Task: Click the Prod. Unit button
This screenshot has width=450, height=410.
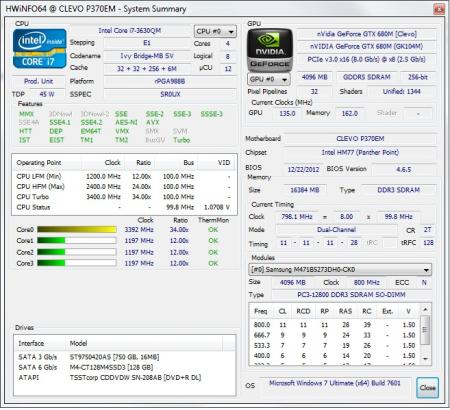Action: coord(38,81)
